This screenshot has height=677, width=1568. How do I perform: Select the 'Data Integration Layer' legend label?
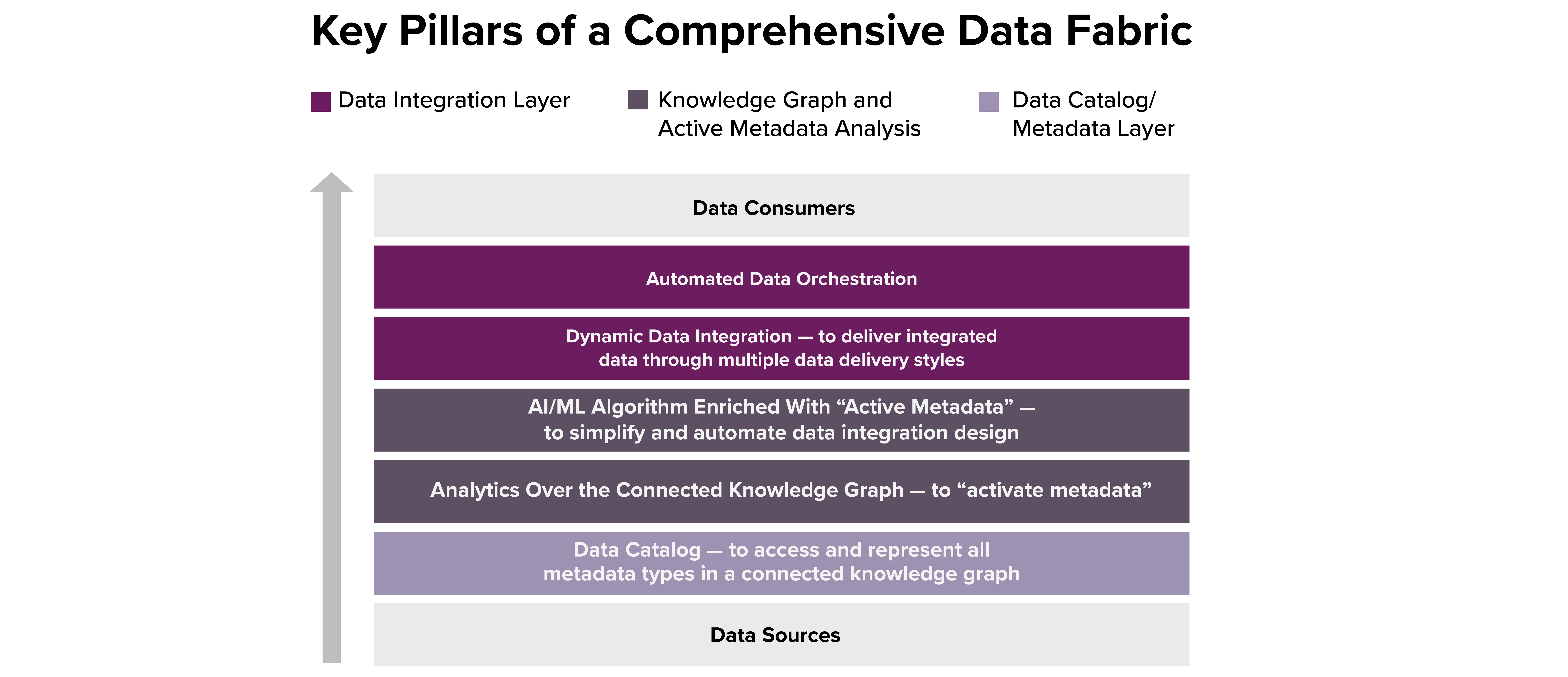point(454,100)
